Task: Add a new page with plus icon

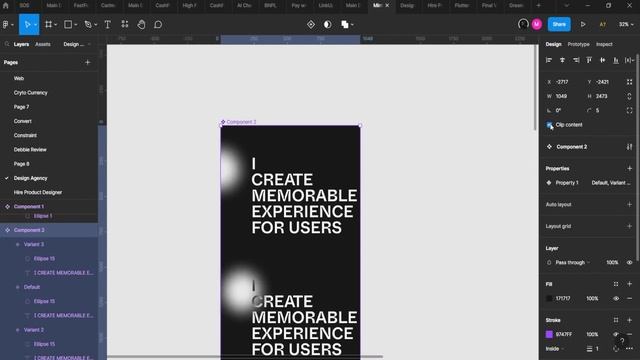Action: pyautogui.click(x=87, y=62)
